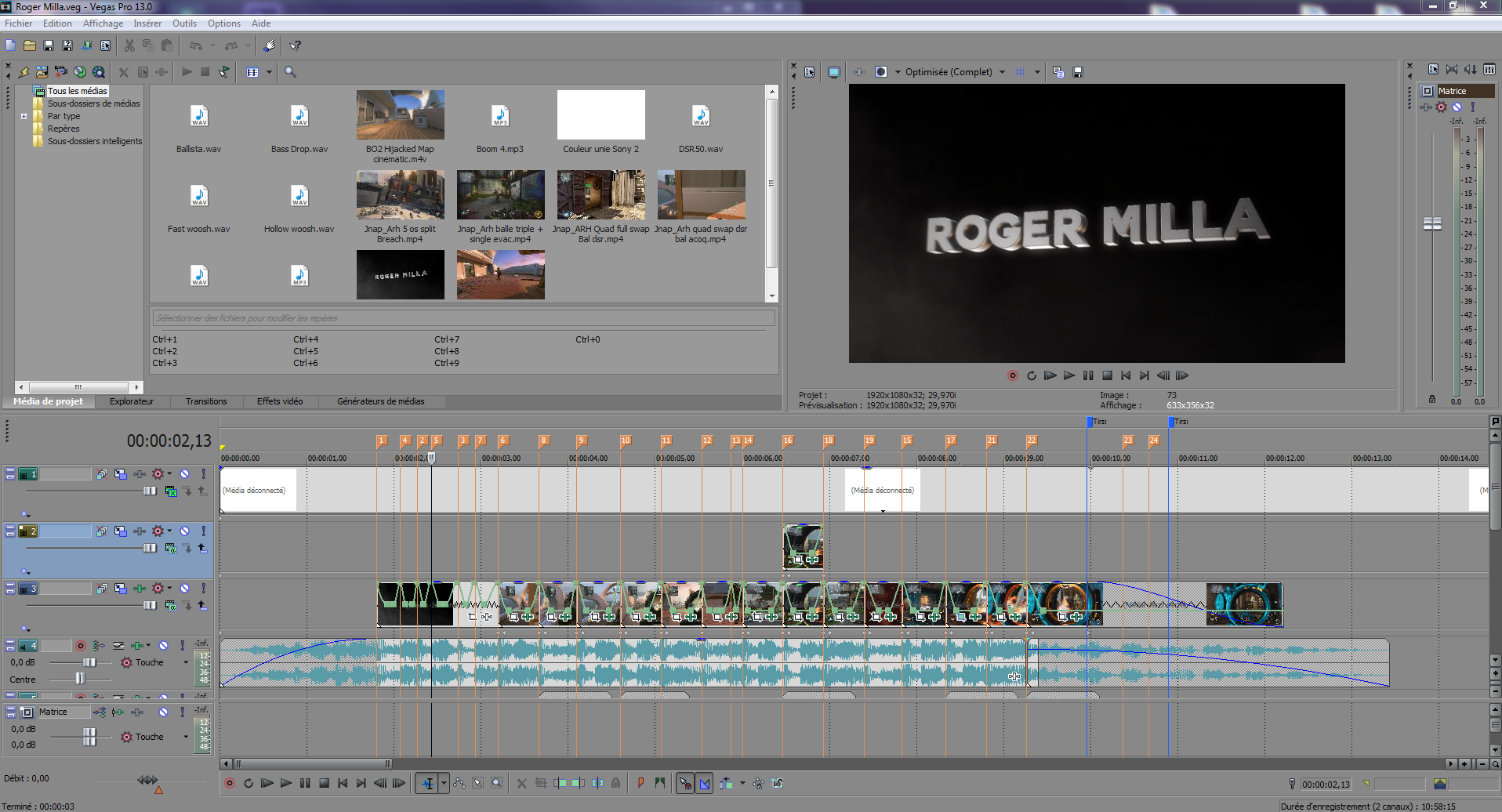Open the edit tool dropdown arrow in bottom toolbar
This screenshot has width=1502, height=812.
coord(444,783)
